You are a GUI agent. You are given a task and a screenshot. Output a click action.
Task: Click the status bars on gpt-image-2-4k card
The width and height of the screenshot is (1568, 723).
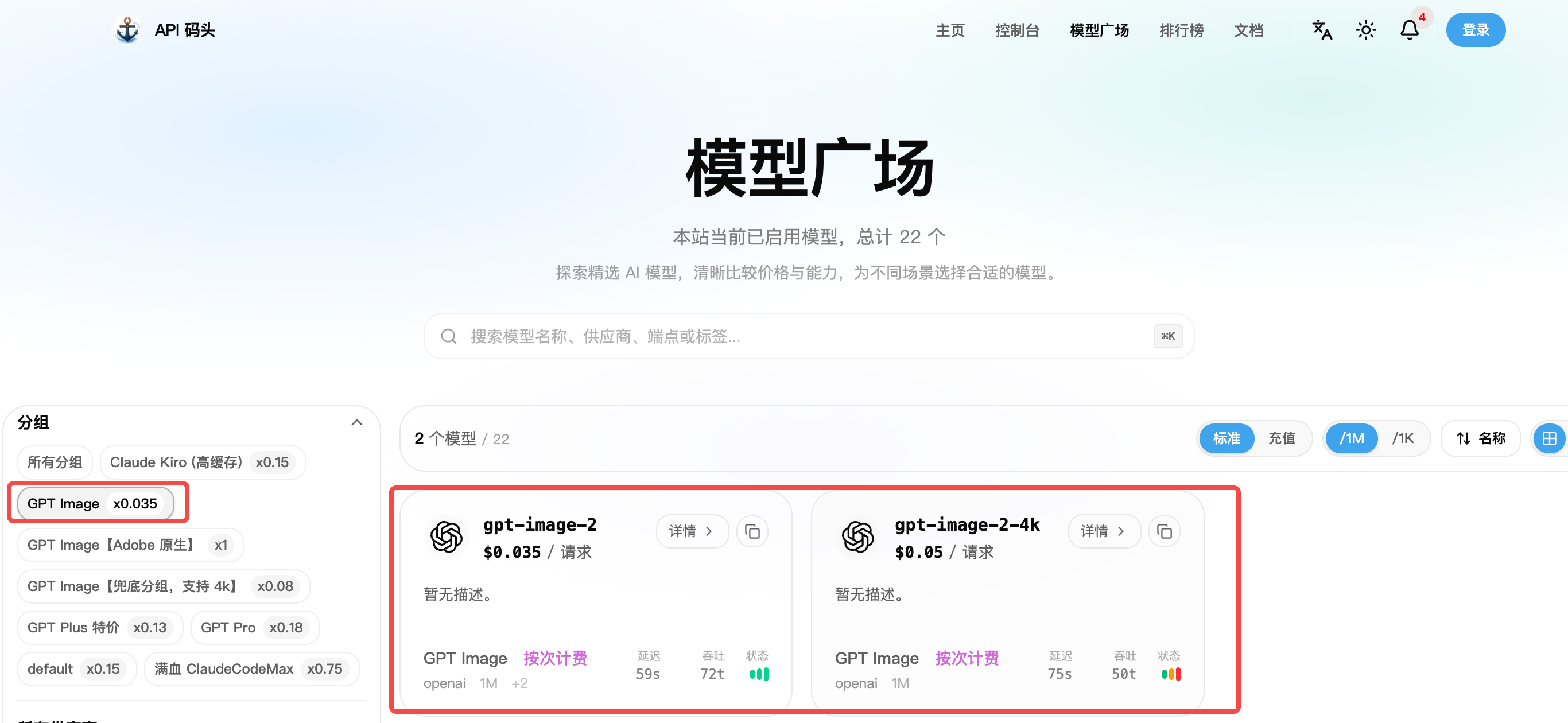tap(1170, 674)
